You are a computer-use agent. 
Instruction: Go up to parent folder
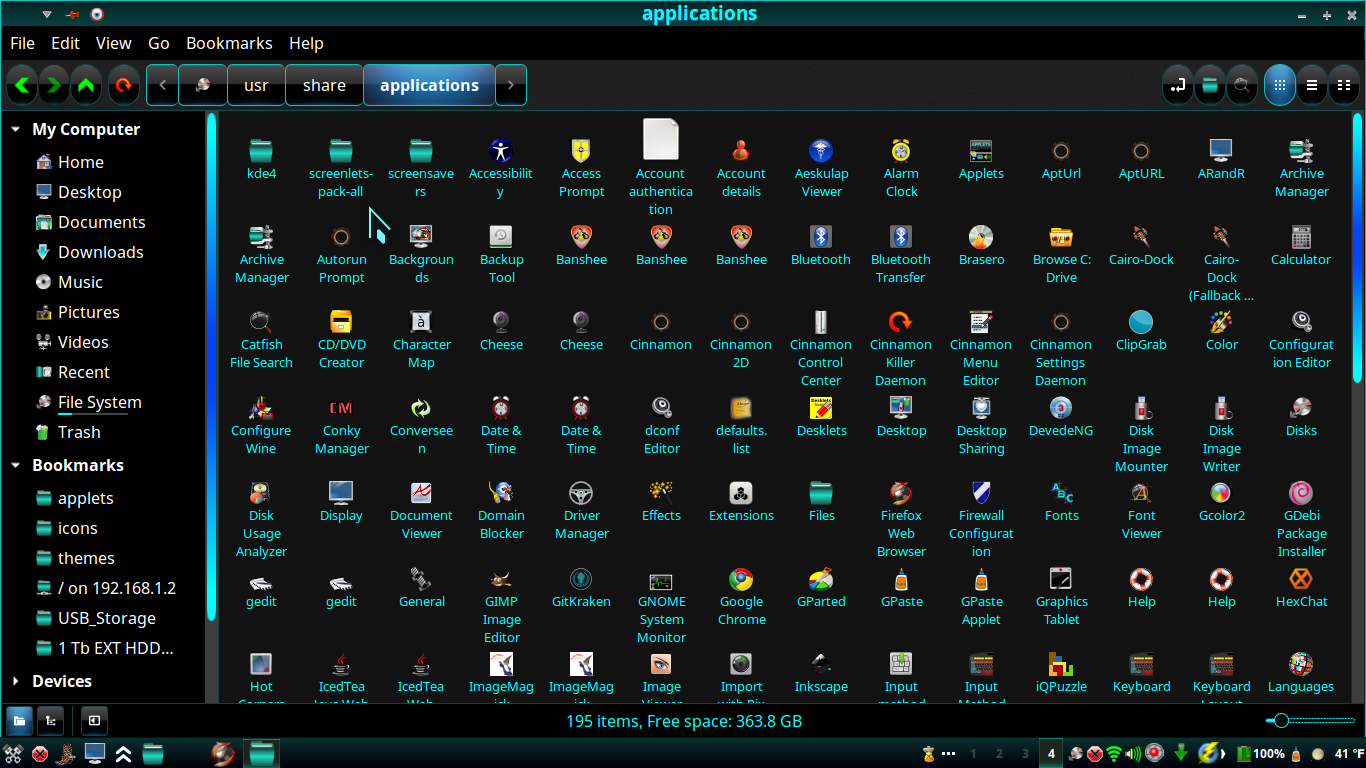click(x=87, y=85)
